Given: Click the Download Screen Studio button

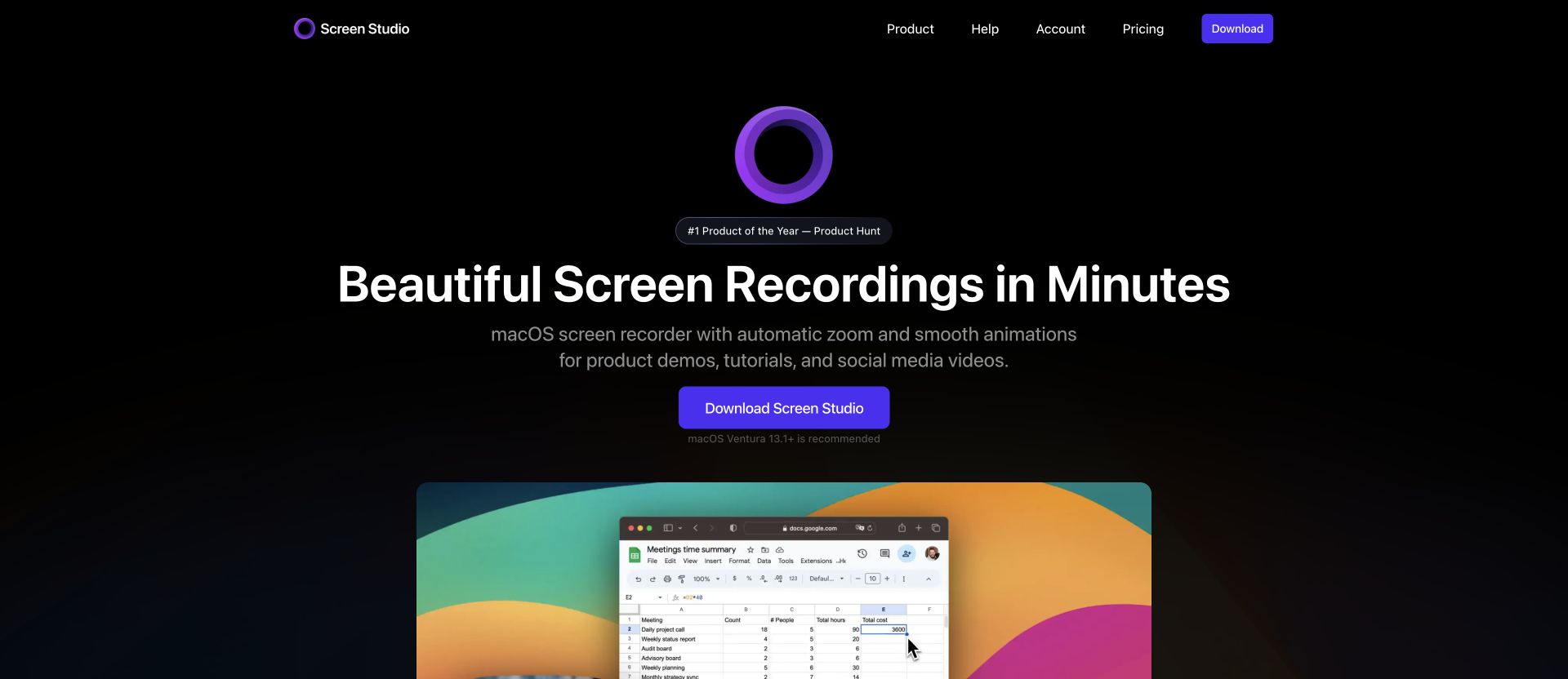Looking at the screenshot, I should pos(783,408).
